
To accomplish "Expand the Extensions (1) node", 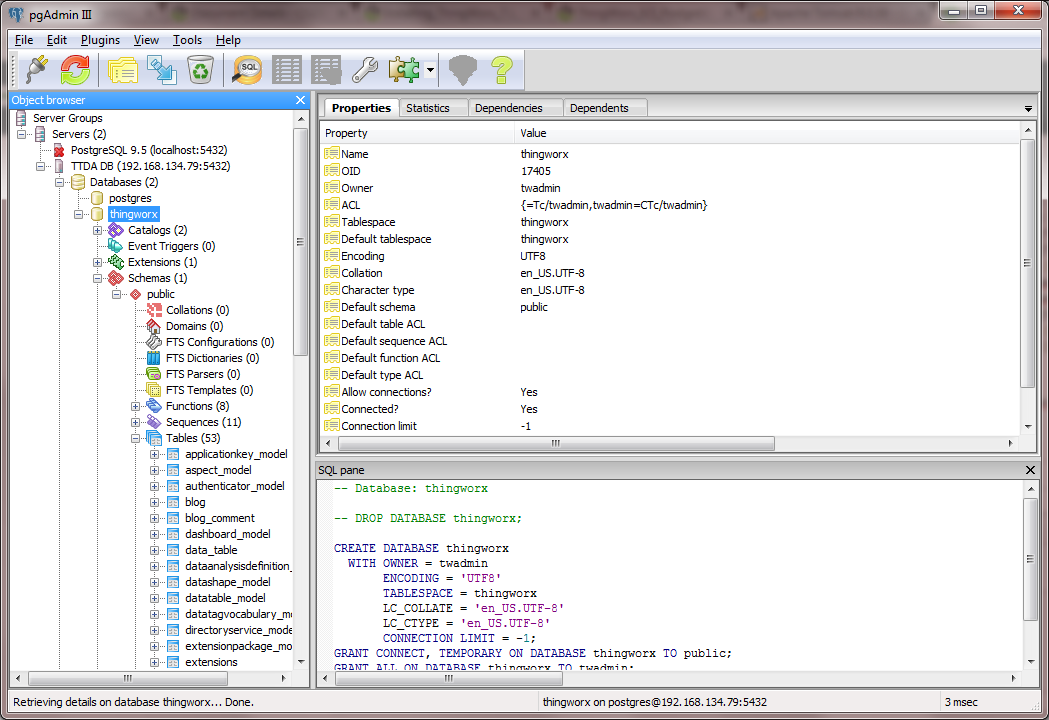I will (x=98, y=262).
